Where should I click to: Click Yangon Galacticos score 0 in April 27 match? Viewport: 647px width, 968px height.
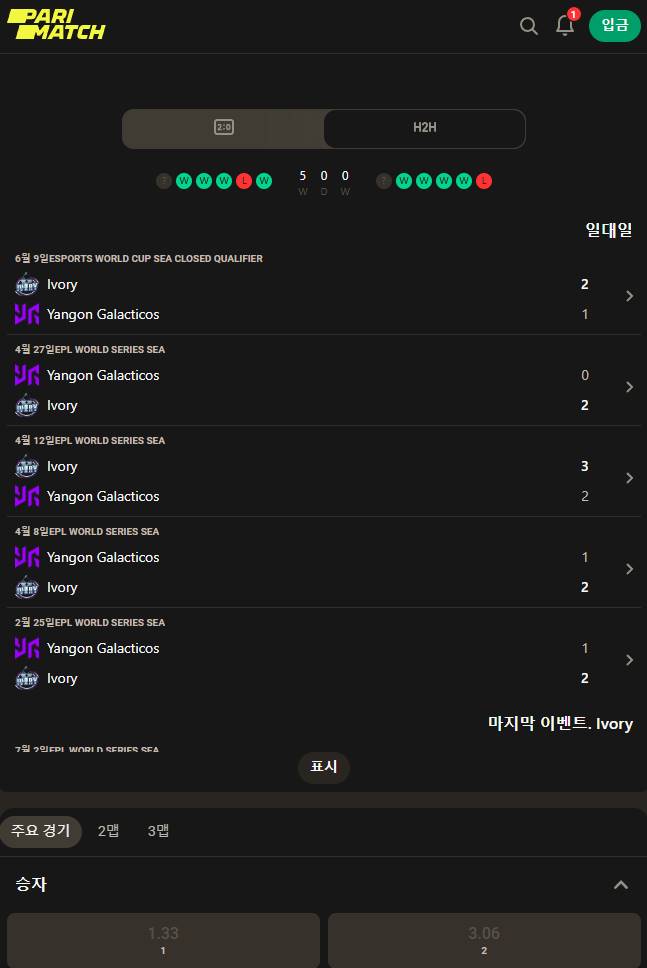585,375
